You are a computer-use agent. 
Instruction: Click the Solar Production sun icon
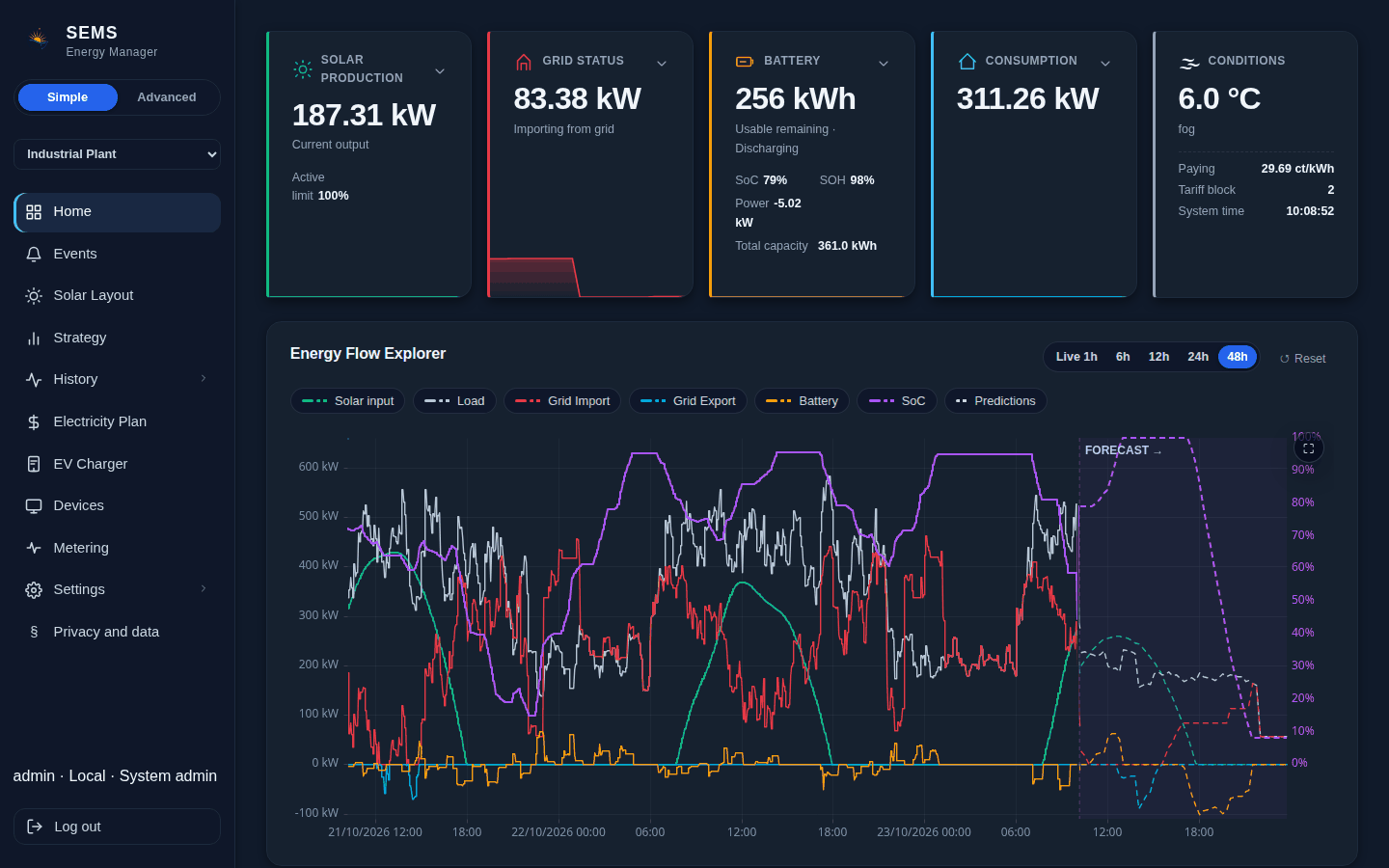[x=303, y=68]
